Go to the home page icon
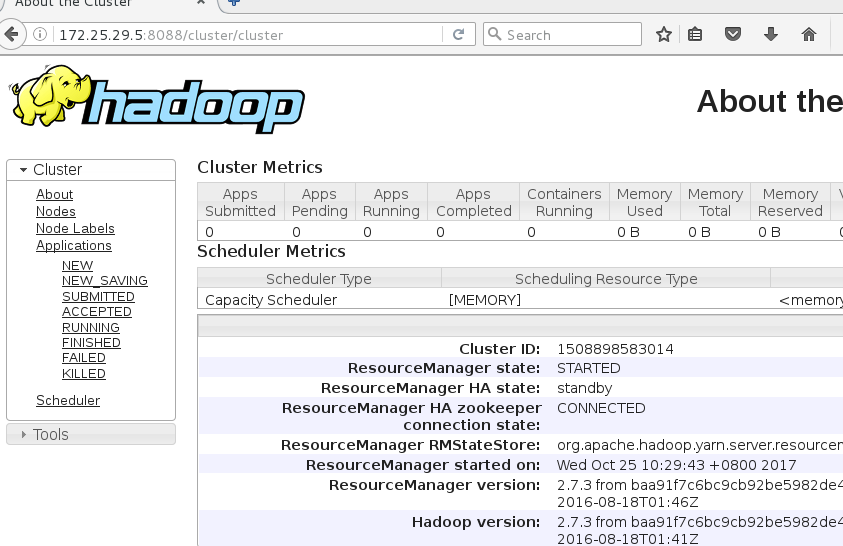 809,34
